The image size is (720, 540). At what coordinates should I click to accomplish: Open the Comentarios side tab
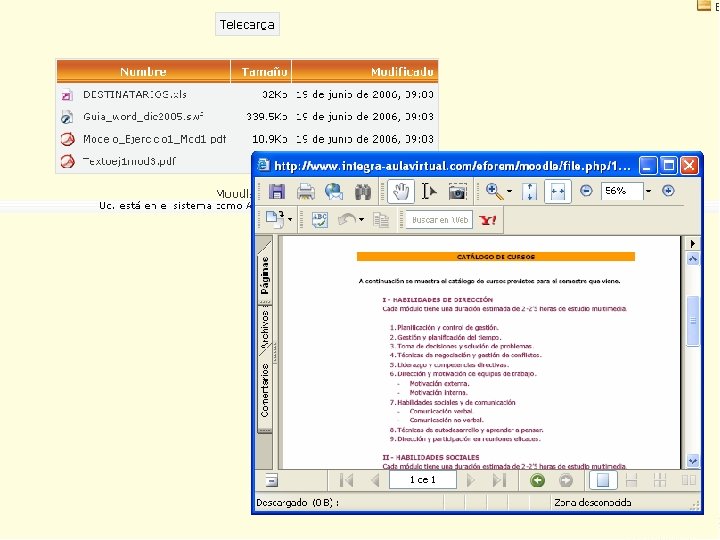(x=265, y=392)
